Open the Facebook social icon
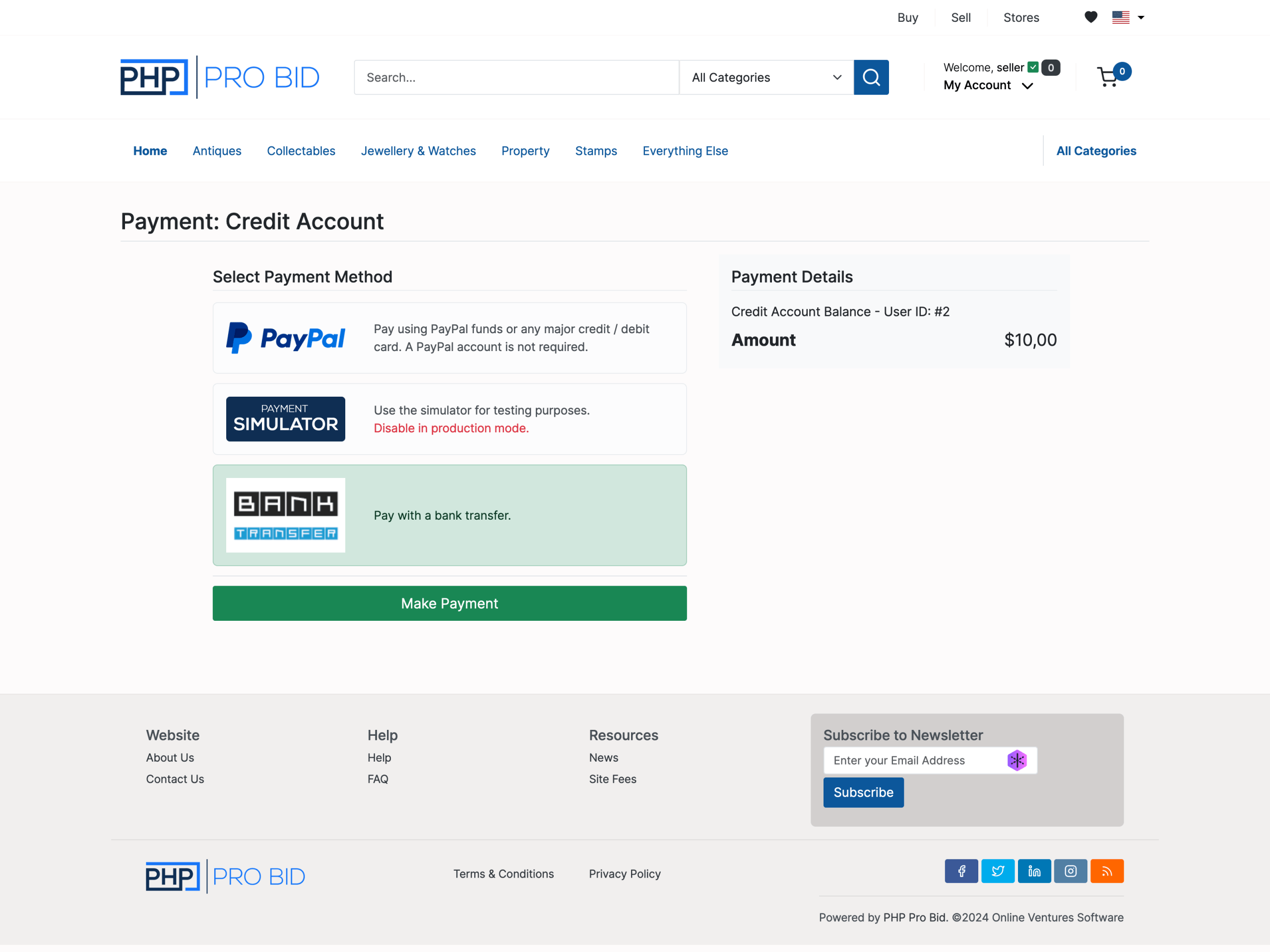This screenshot has height=952, width=1270. (x=961, y=871)
